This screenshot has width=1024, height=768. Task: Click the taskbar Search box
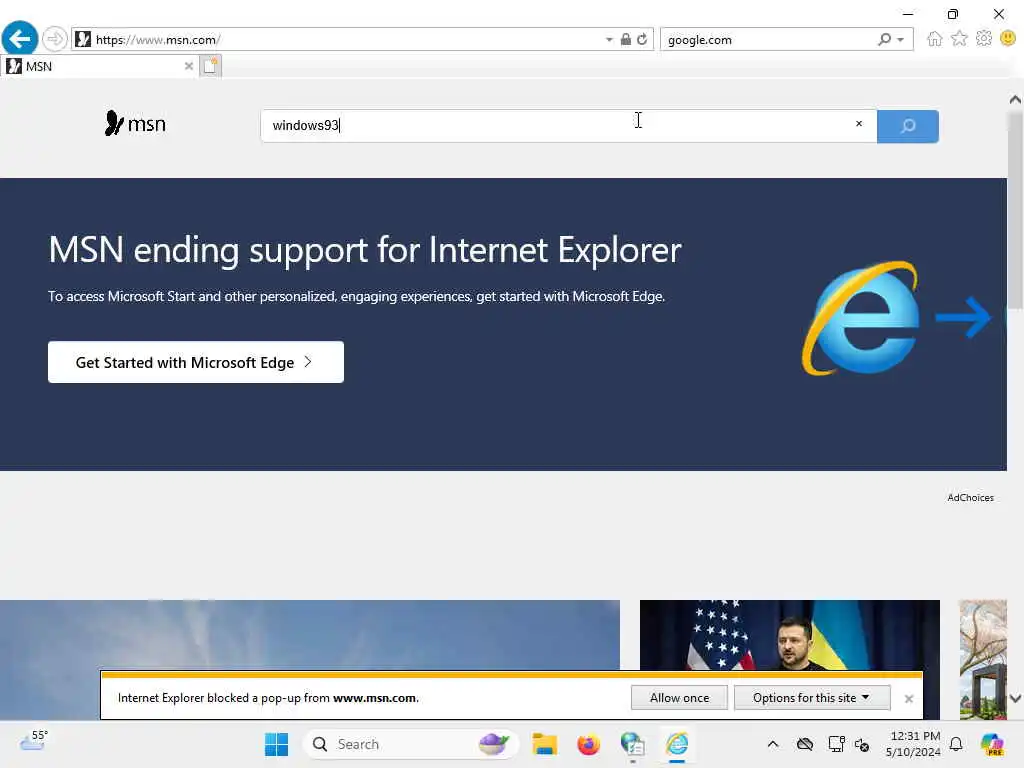coord(410,744)
